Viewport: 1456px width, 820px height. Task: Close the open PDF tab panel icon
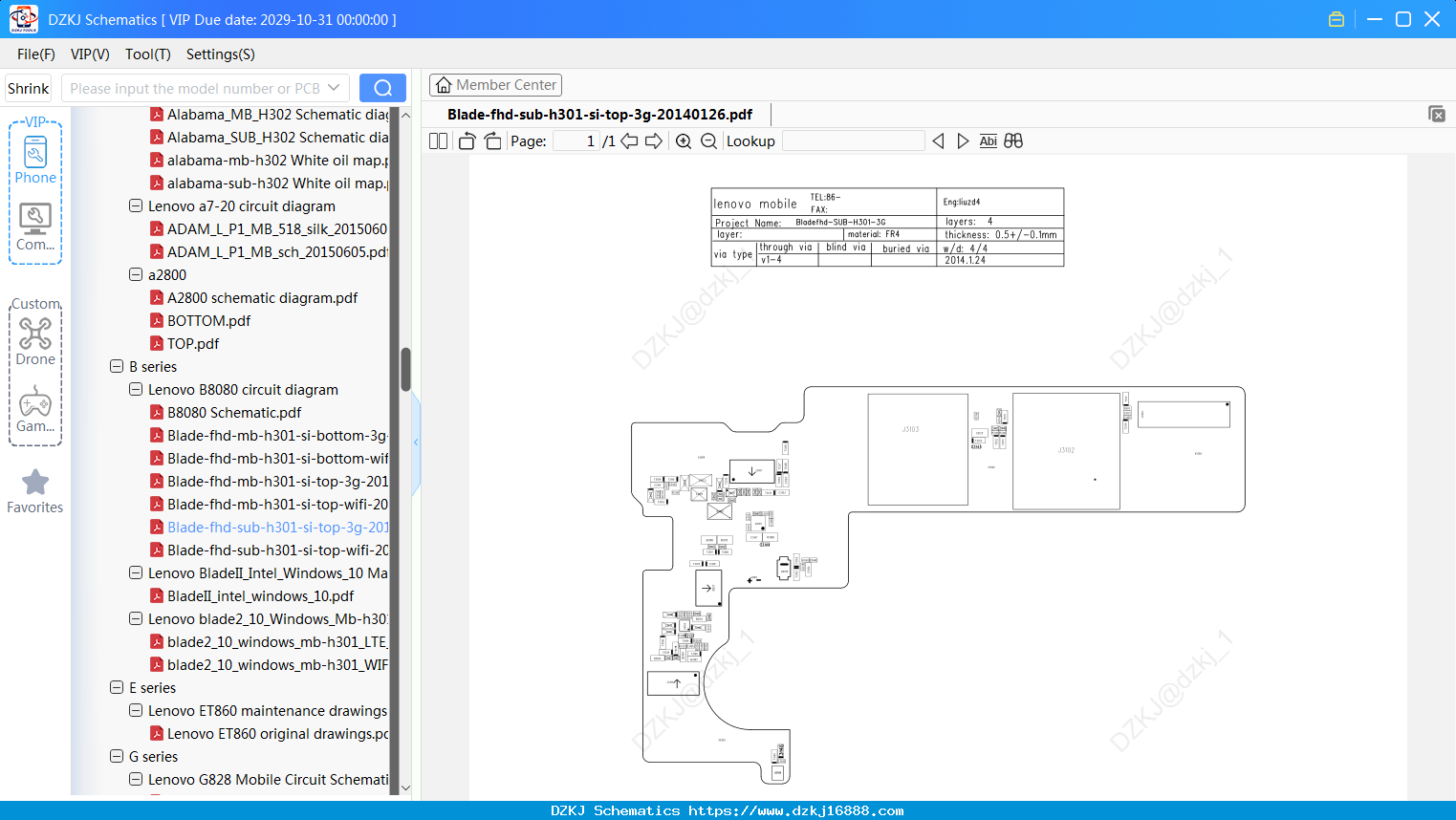1437,114
